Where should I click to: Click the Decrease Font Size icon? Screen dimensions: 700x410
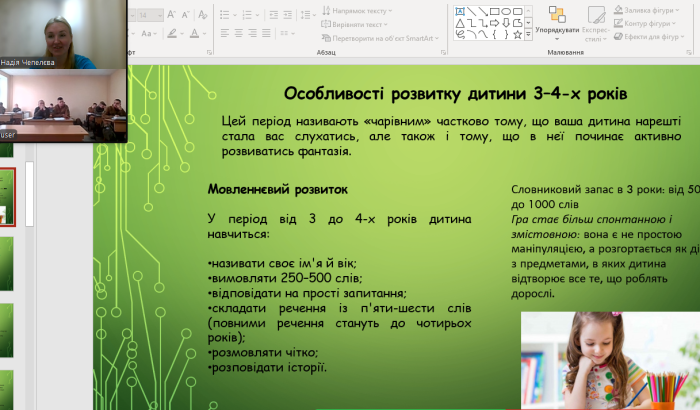pos(187,15)
